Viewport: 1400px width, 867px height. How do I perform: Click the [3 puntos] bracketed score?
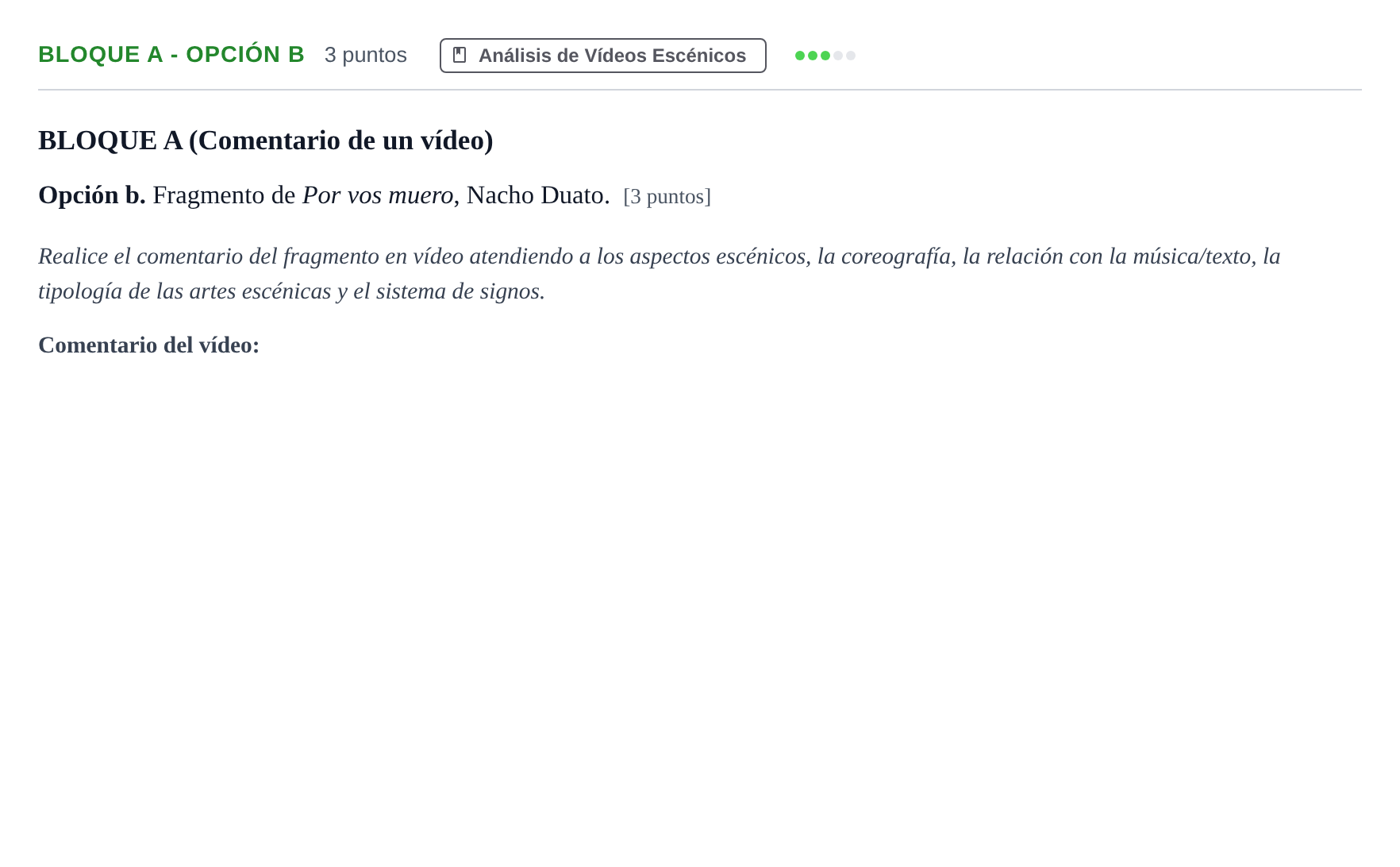coord(667,197)
